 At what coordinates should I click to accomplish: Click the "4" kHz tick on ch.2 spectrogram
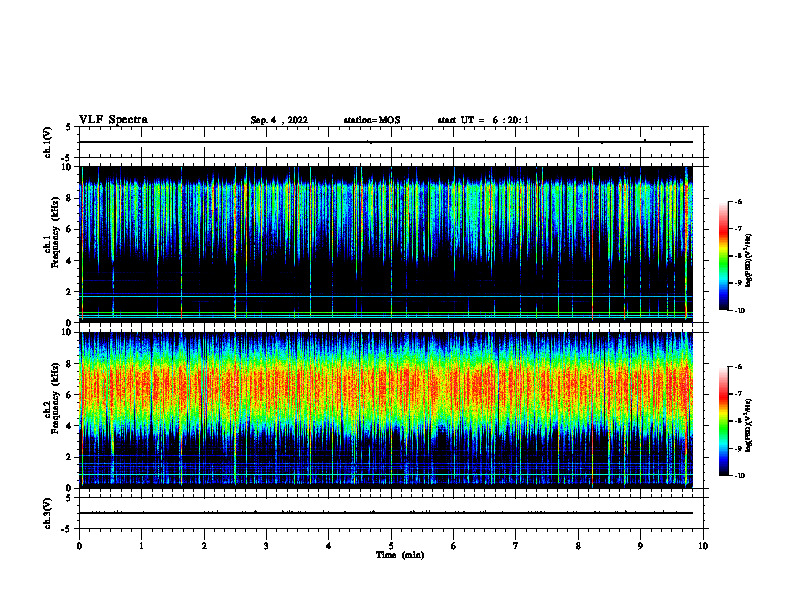click(x=69, y=426)
